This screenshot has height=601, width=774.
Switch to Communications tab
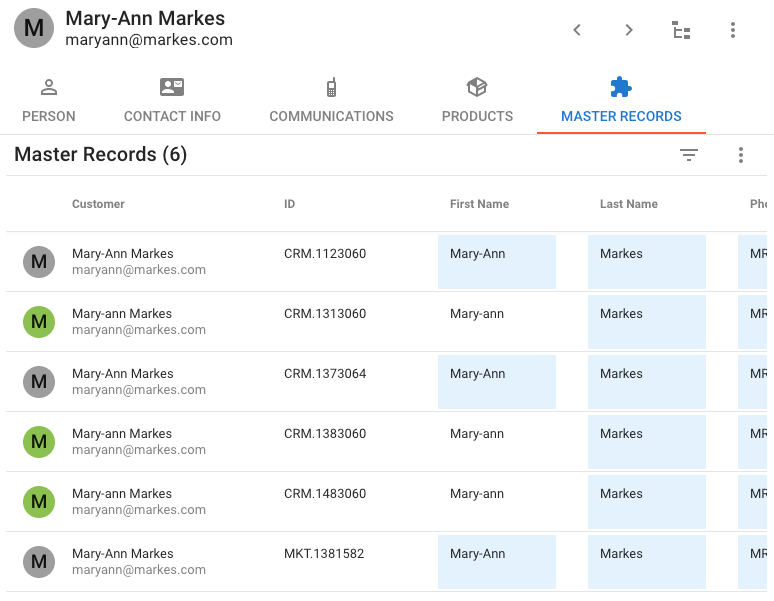pos(331,101)
